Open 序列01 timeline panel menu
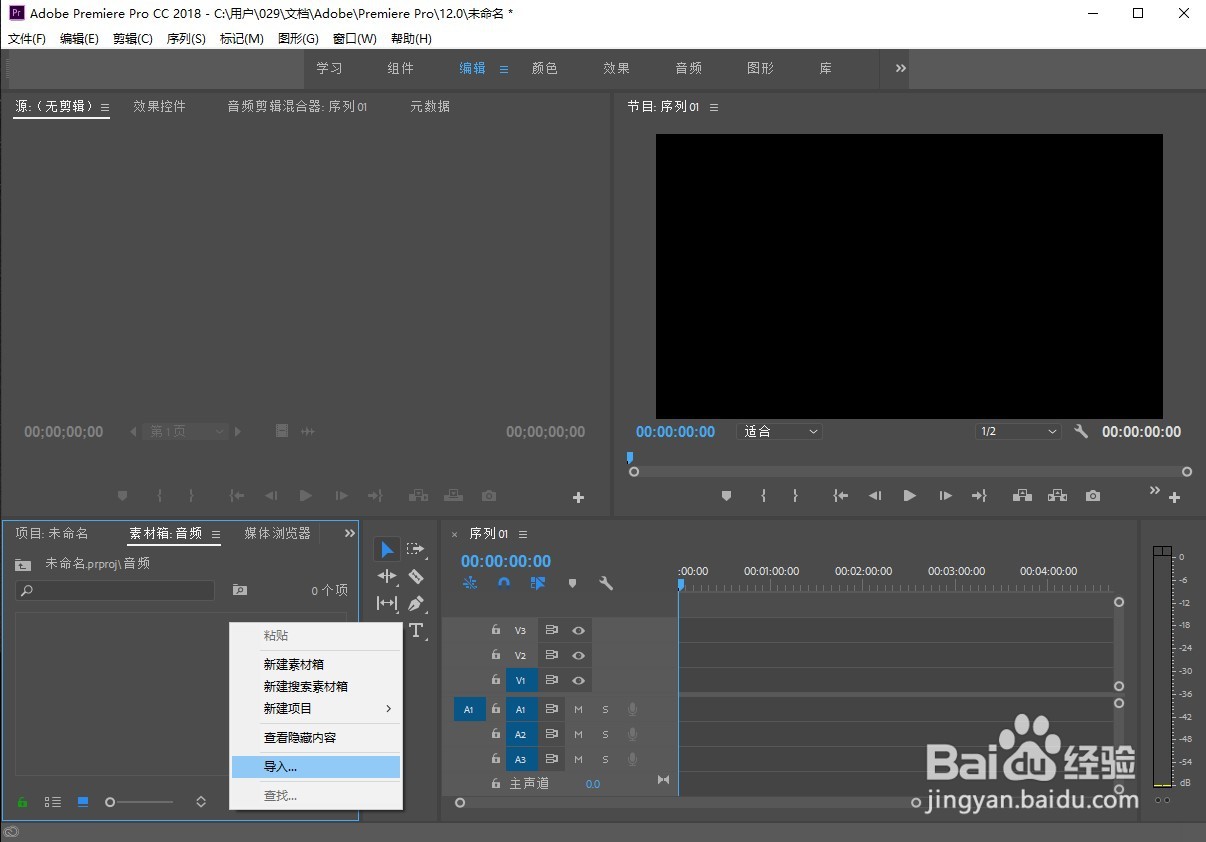 (522, 534)
